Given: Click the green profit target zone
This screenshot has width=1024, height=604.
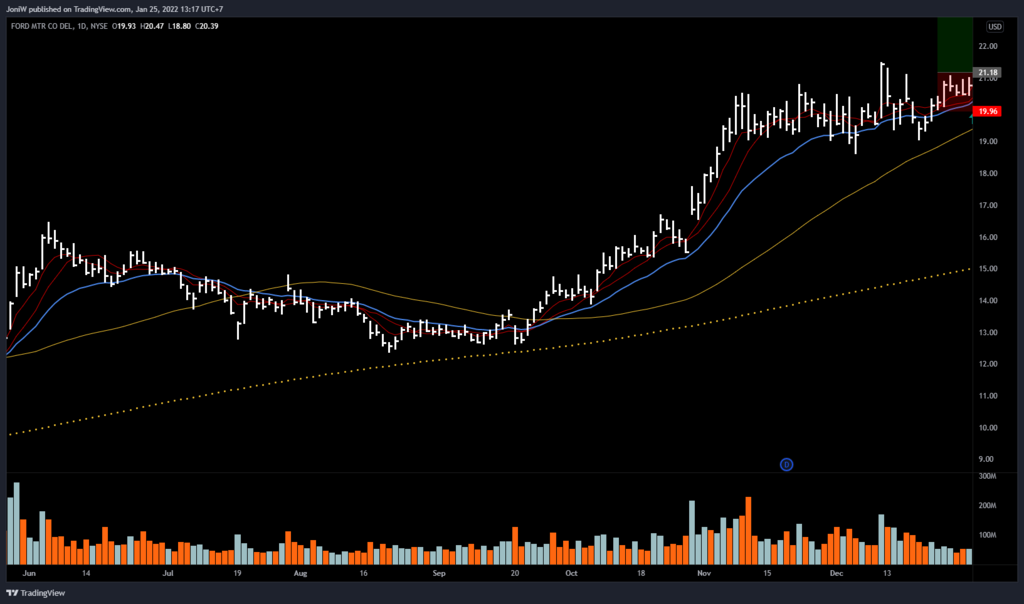Looking at the screenshot, I should click(x=955, y=44).
